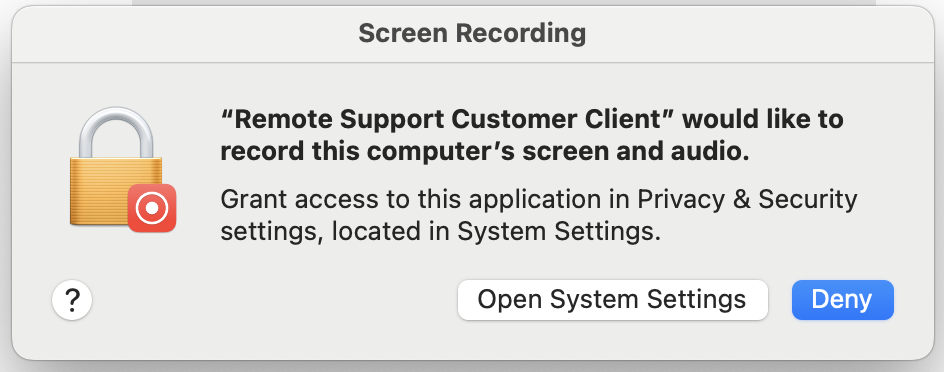Open System Settings to grant access
Screen dimensions: 944x372
(x=612, y=300)
